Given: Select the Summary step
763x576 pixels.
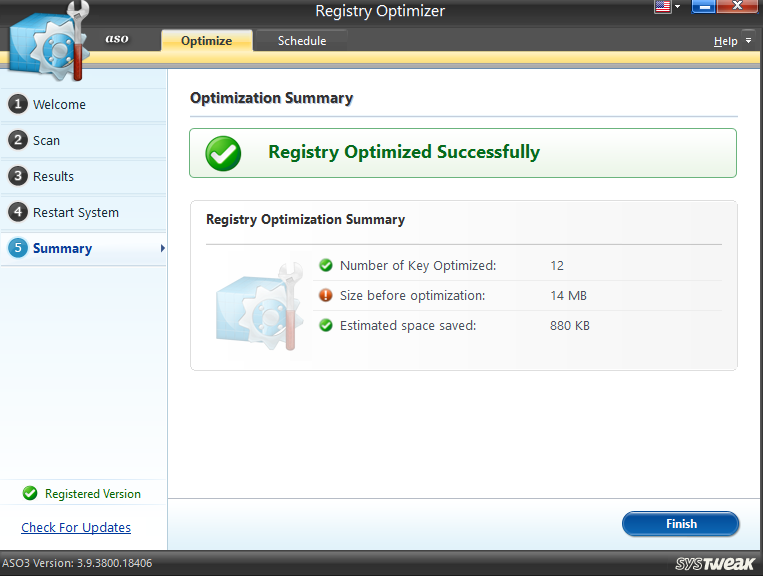Looking at the screenshot, I should pyautogui.click(x=83, y=248).
